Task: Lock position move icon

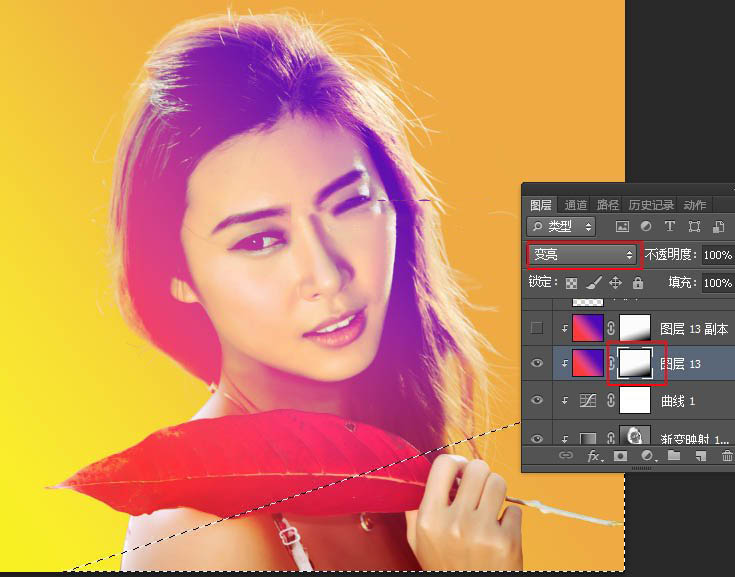Action: [x=615, y=283]
